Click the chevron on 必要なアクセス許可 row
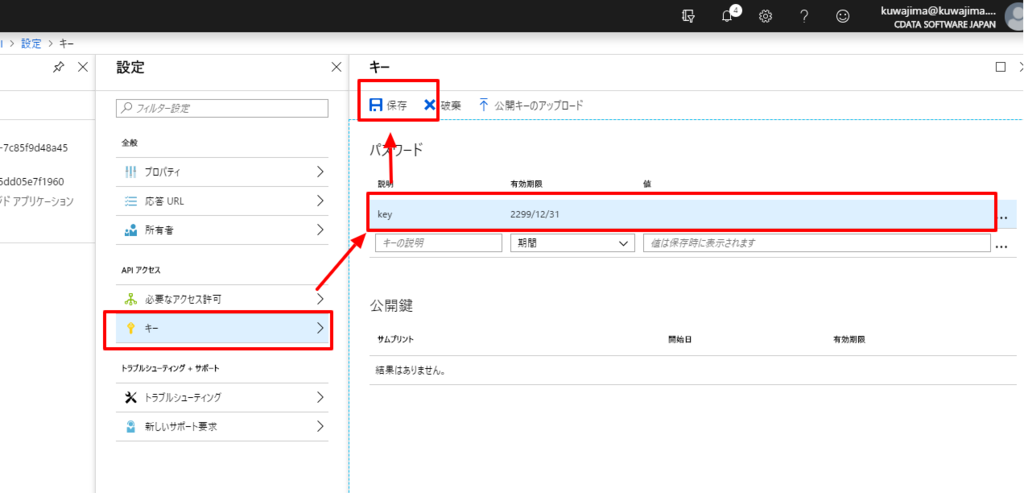The height and width of the screenshot is (493, 1024). point(320,299)
